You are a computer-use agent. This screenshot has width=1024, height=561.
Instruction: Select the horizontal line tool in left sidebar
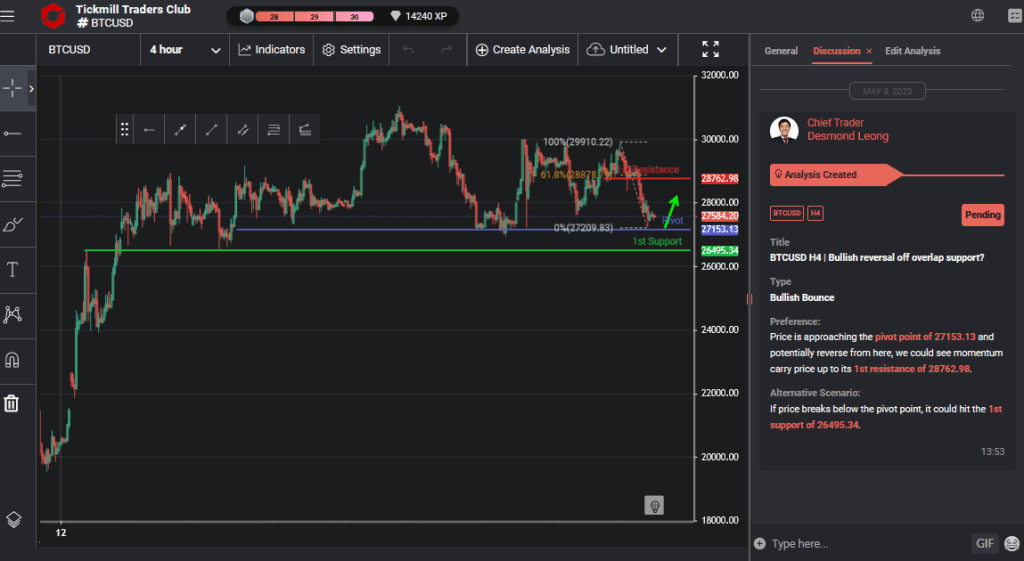click(x=12, y=133)
